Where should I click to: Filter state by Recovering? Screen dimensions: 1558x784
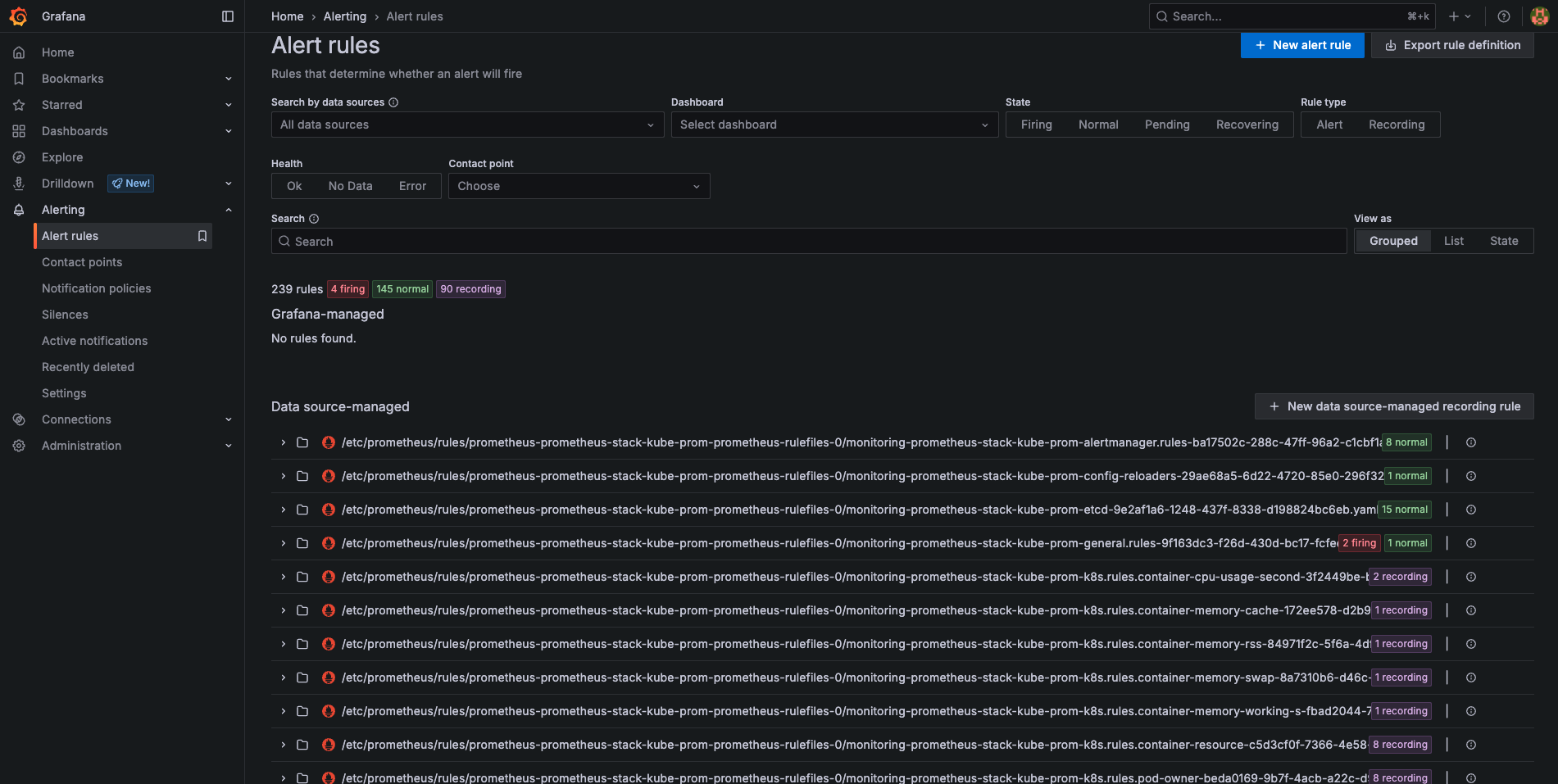[x=1247, y=125]
